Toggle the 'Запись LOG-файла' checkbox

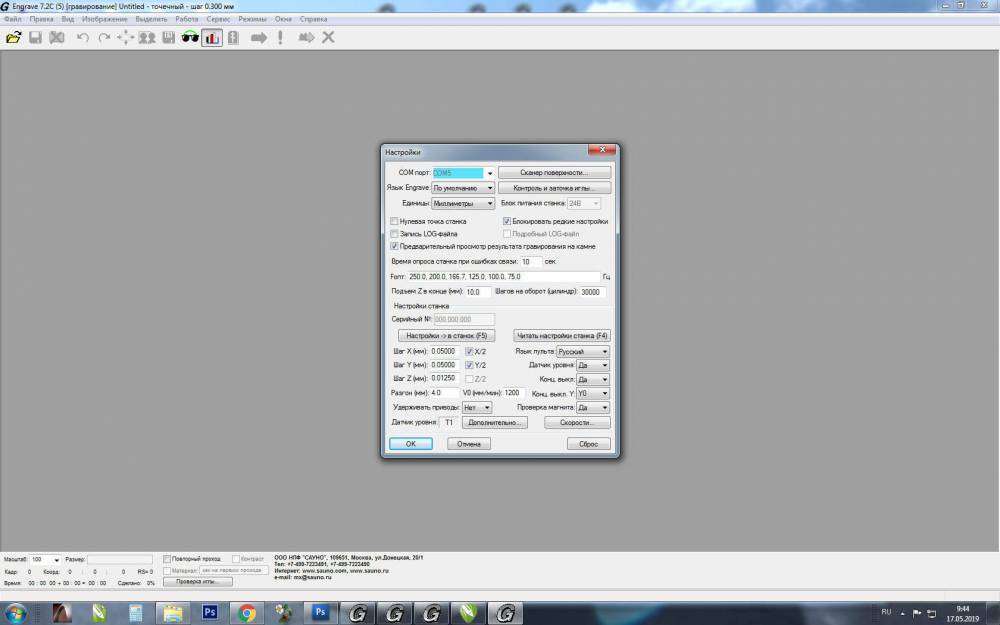click(393, 233)
